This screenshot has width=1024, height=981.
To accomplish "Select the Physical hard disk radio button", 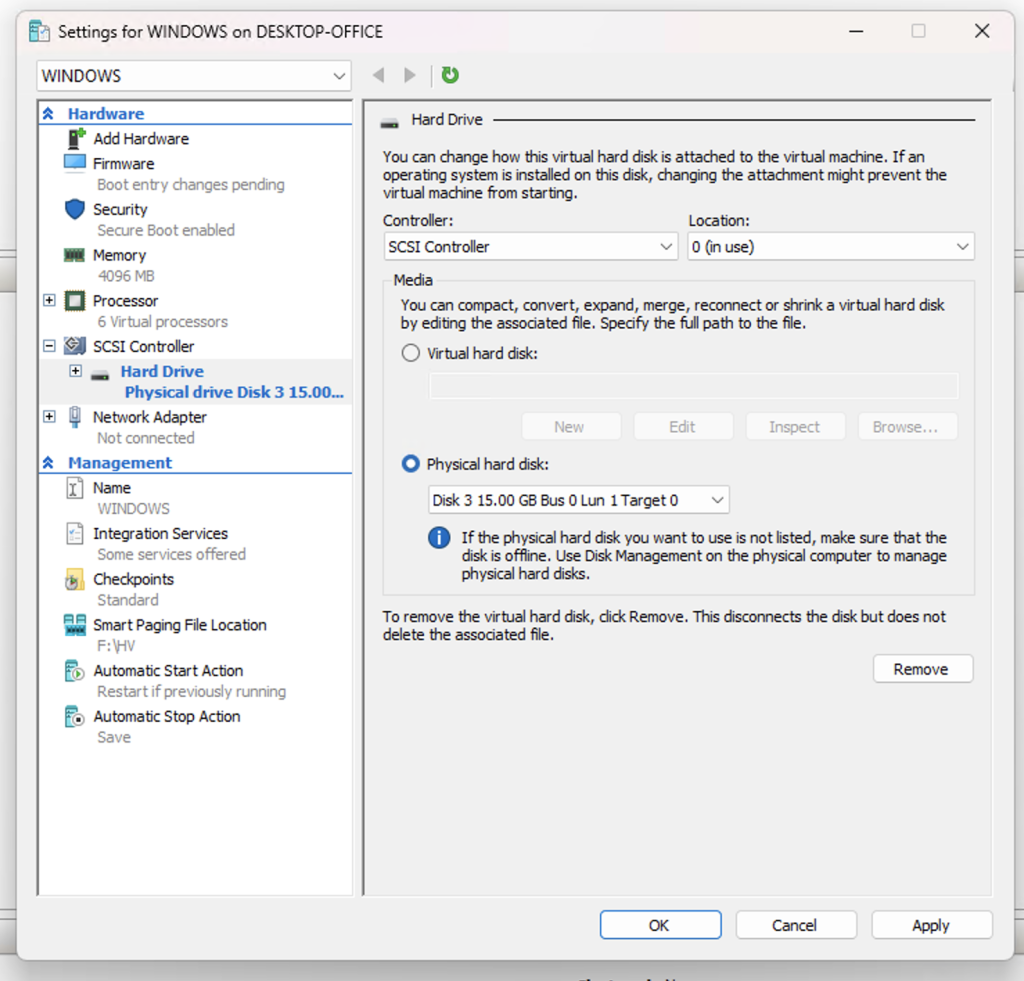I will pos(410,464).
